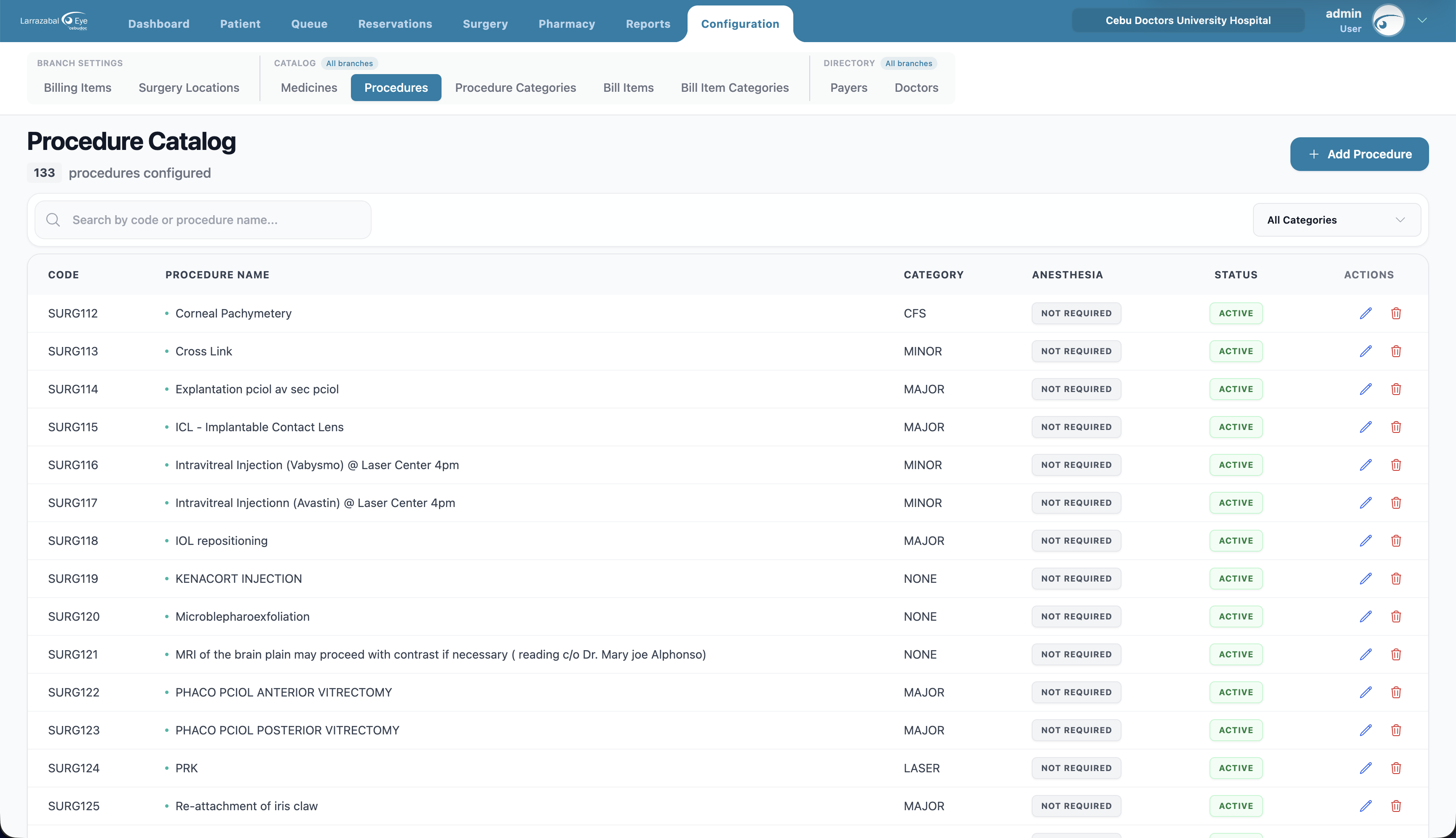Viewport: 1456px width, 838px height.
Task: Delete the SURG112 Corneal Pachymetery procedure
Action: tap(1396, 313)
